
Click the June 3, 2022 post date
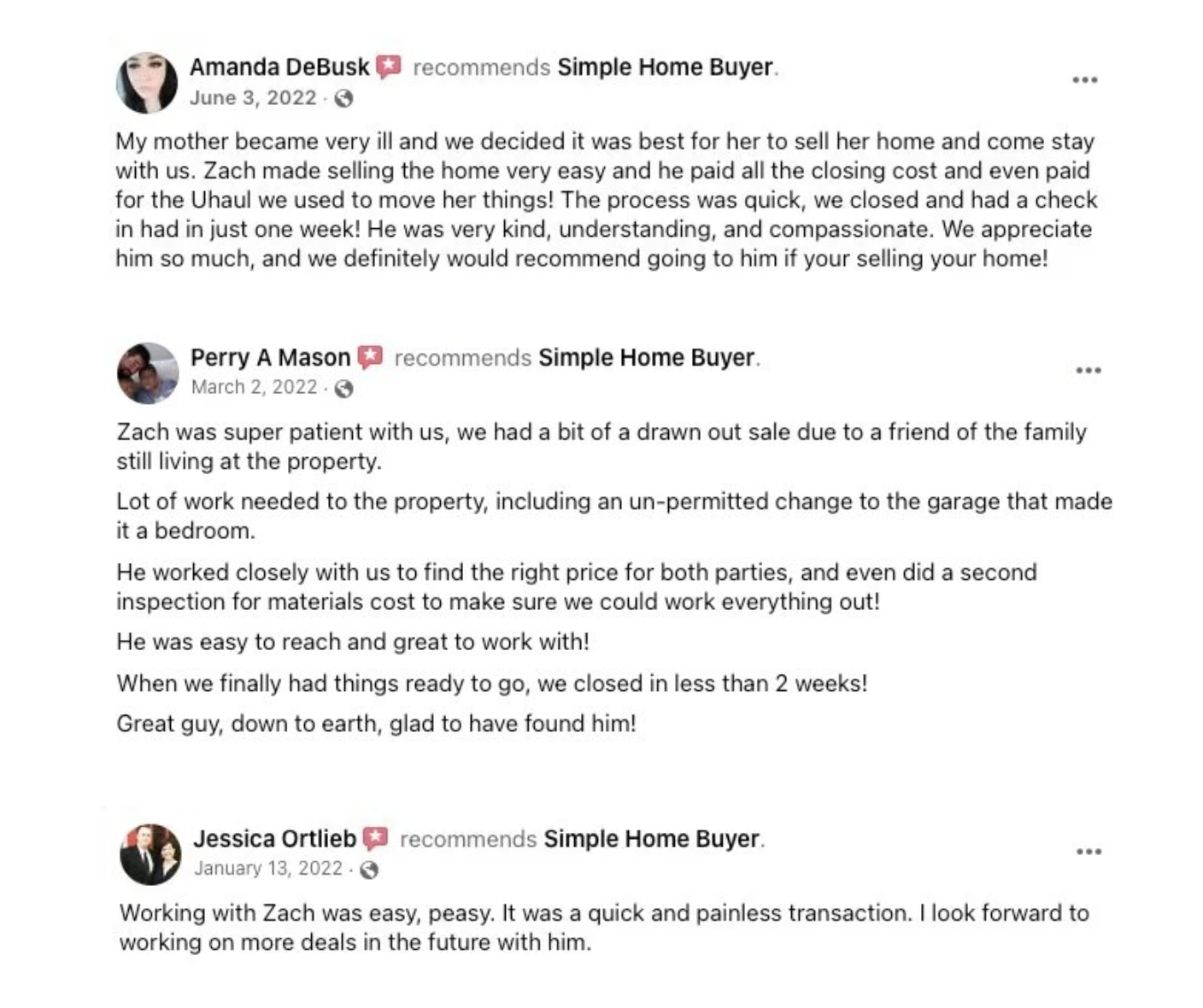pos(253,98)
